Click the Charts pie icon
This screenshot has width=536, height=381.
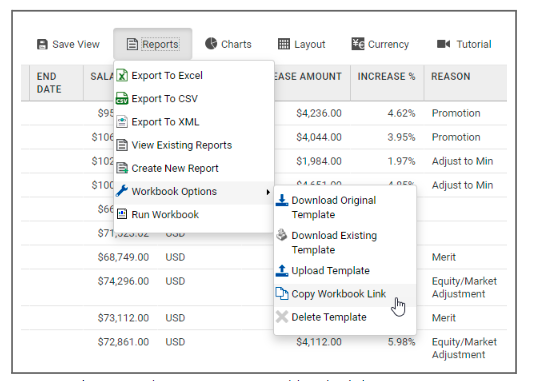(x=211, y=44)
